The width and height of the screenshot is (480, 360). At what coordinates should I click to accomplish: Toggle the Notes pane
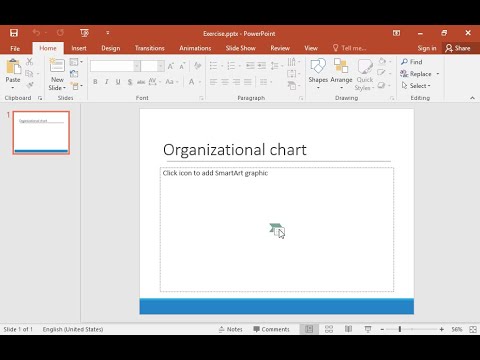[231, 329]
